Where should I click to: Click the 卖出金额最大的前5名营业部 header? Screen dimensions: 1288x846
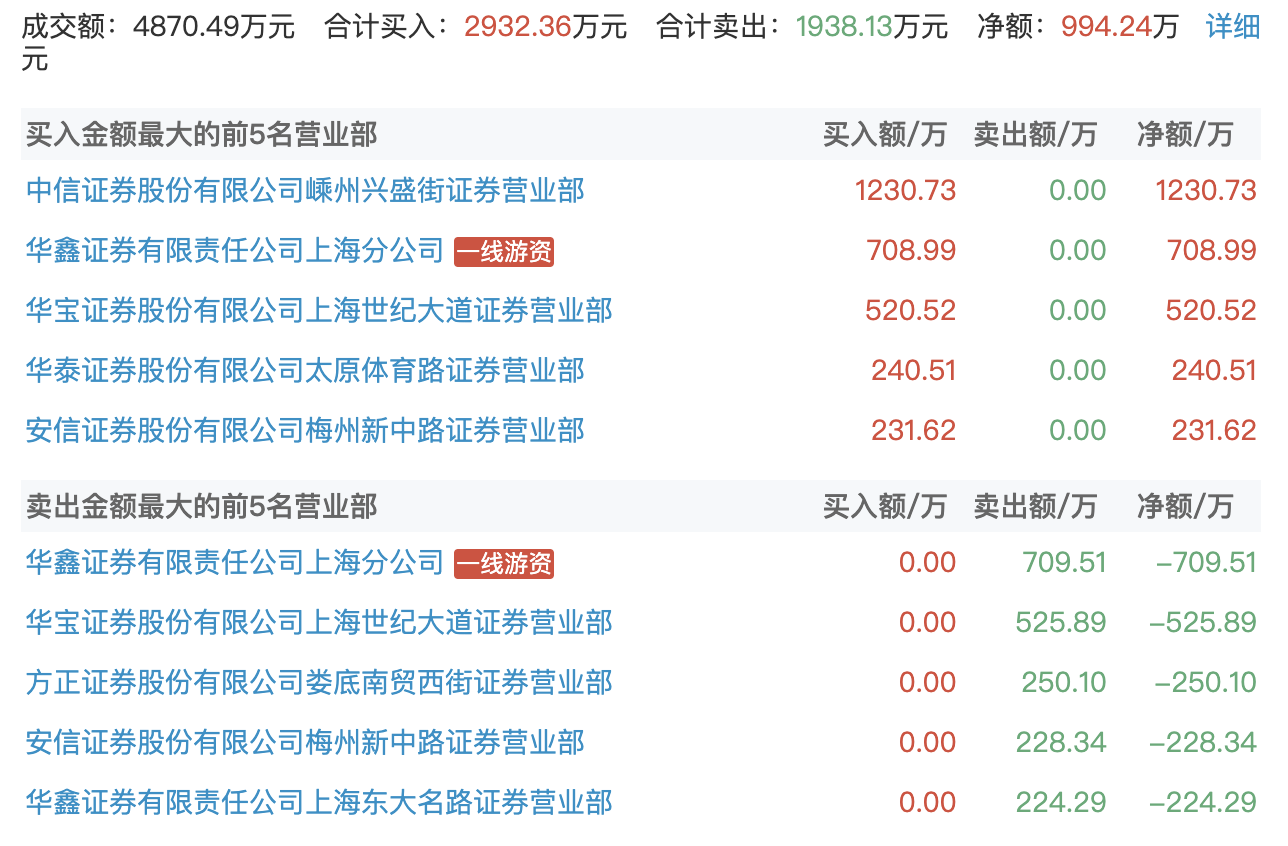[201, 506]
